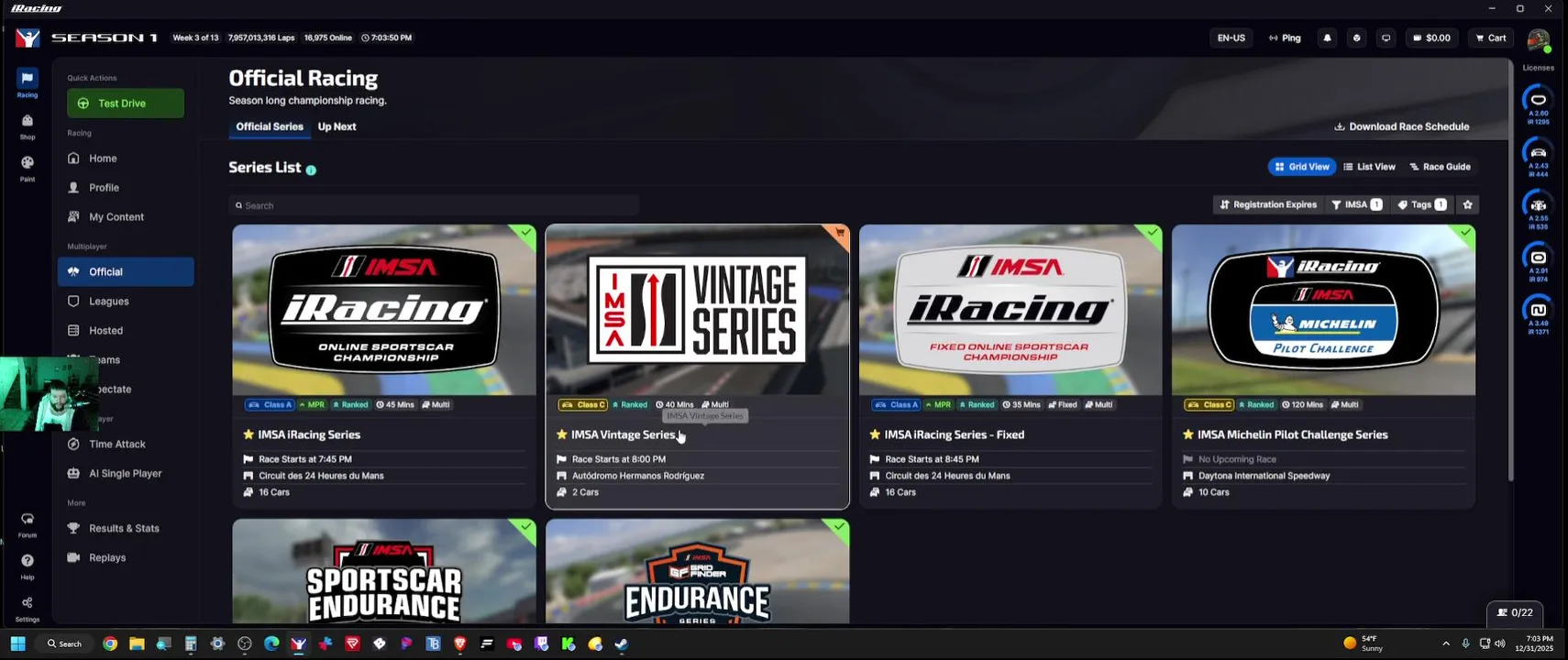Click the info icon beside Series List
This screenshot has width=1568, height=660.
tap(311, 170)
